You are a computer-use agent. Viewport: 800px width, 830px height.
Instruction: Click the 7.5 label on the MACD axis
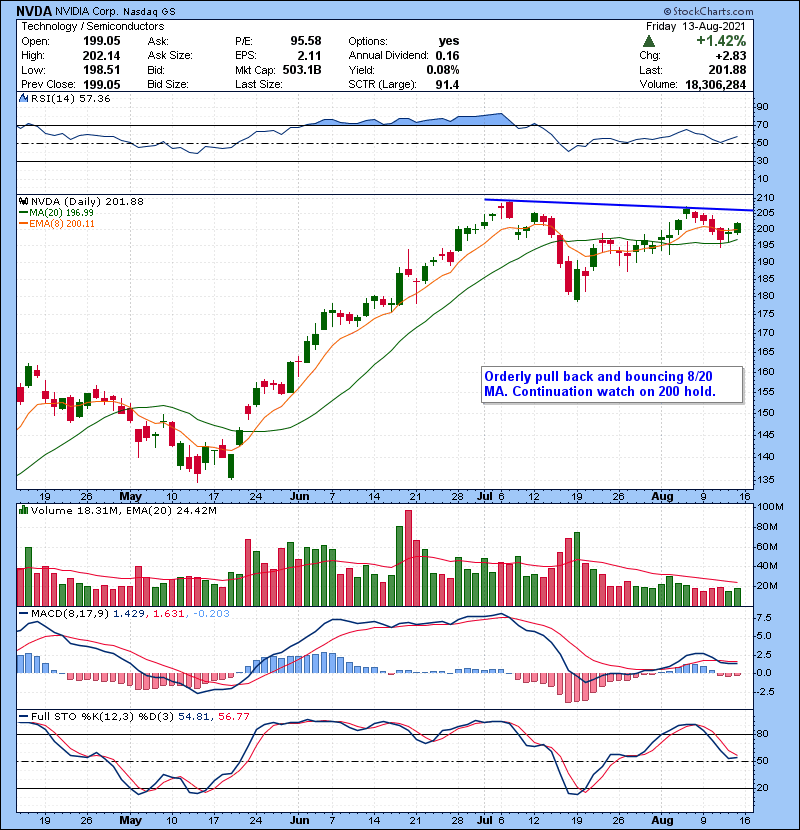coord(764,618)
